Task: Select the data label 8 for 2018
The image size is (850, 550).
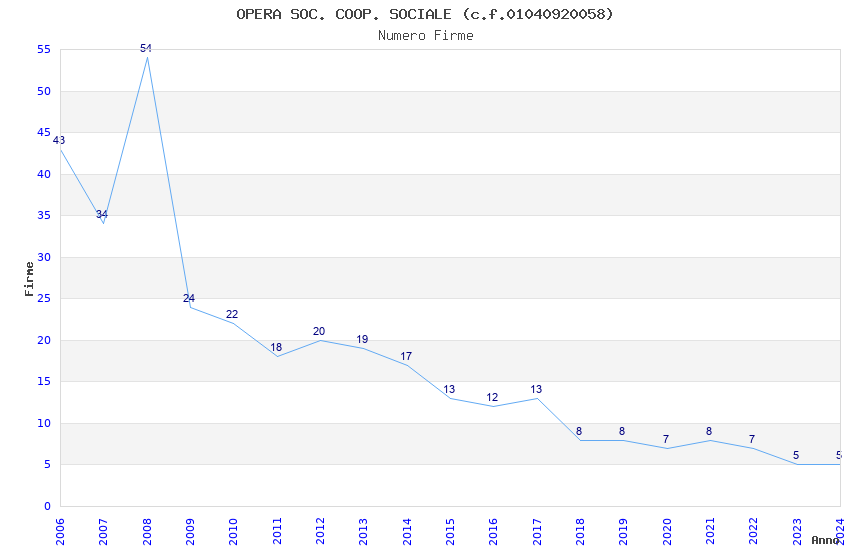Action: 579,431
